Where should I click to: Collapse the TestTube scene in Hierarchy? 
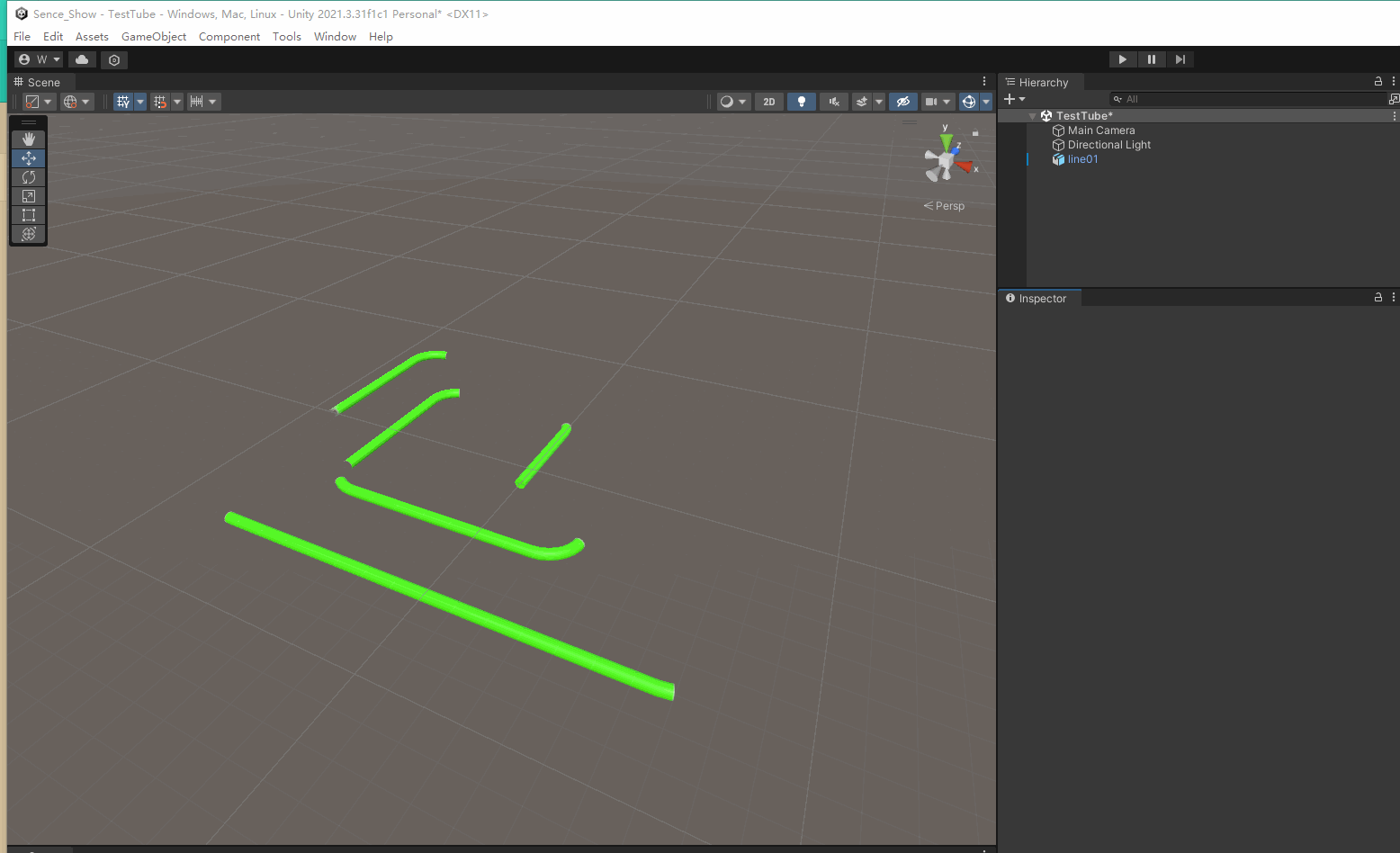pyautogui.click(x=1032, y=116)
